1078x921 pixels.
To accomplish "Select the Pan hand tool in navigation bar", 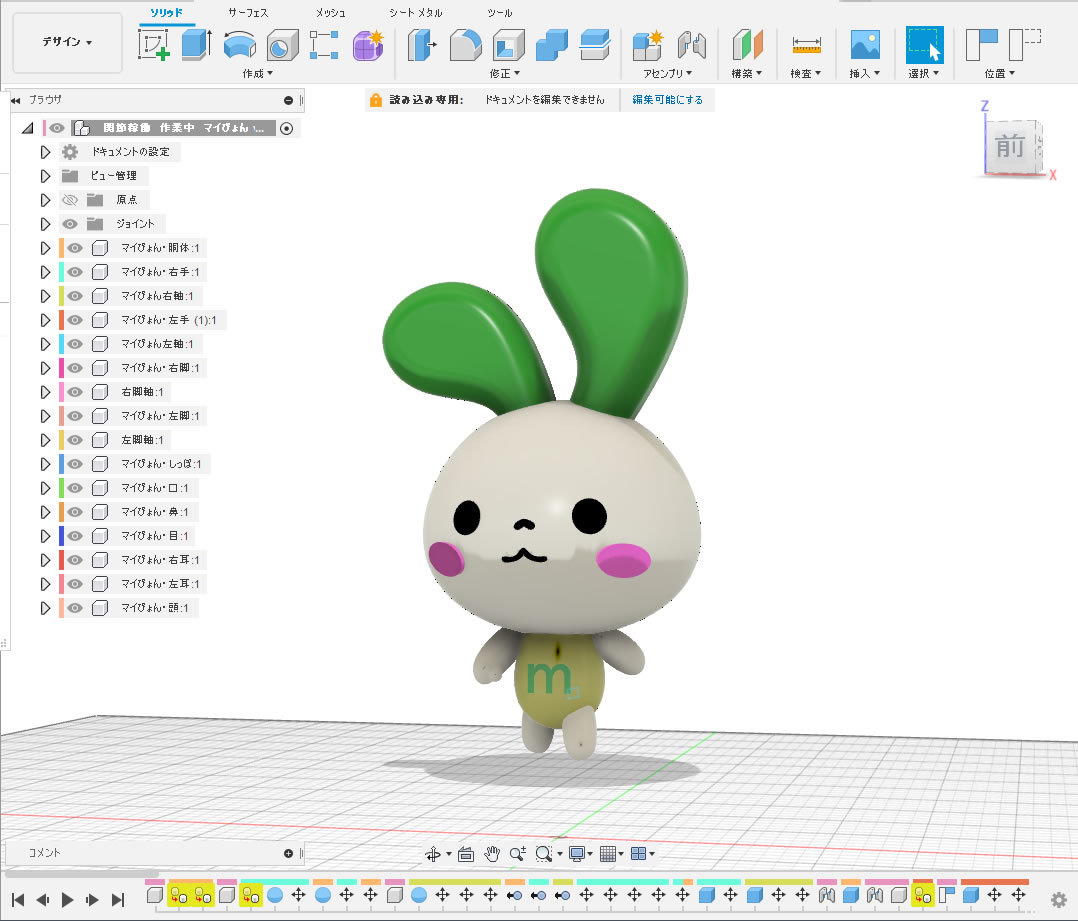I will [x=492, y=854].
